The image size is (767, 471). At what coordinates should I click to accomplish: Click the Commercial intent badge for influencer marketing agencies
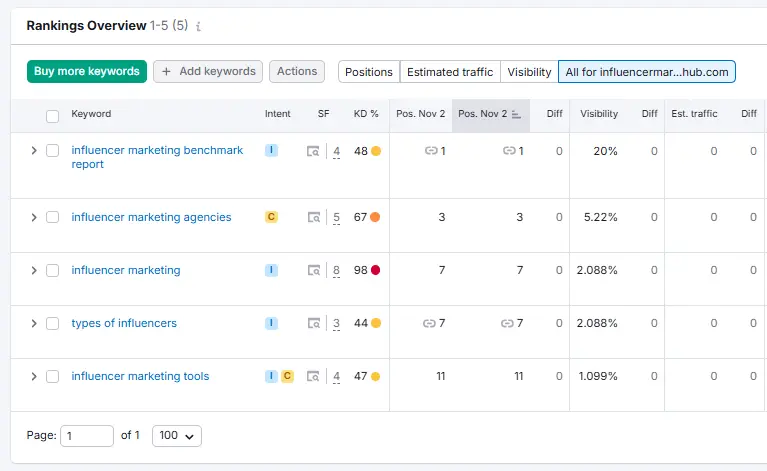(x=271, y=217)
